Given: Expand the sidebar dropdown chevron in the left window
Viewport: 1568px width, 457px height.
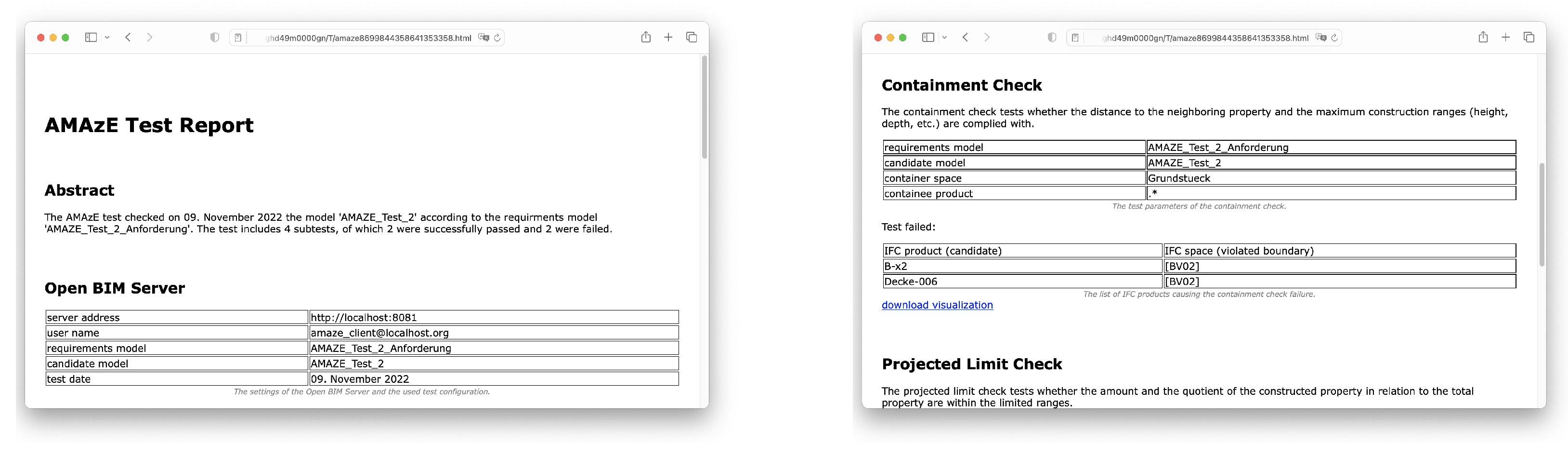Looking at the screenshot, I should [x=107, y=38].
